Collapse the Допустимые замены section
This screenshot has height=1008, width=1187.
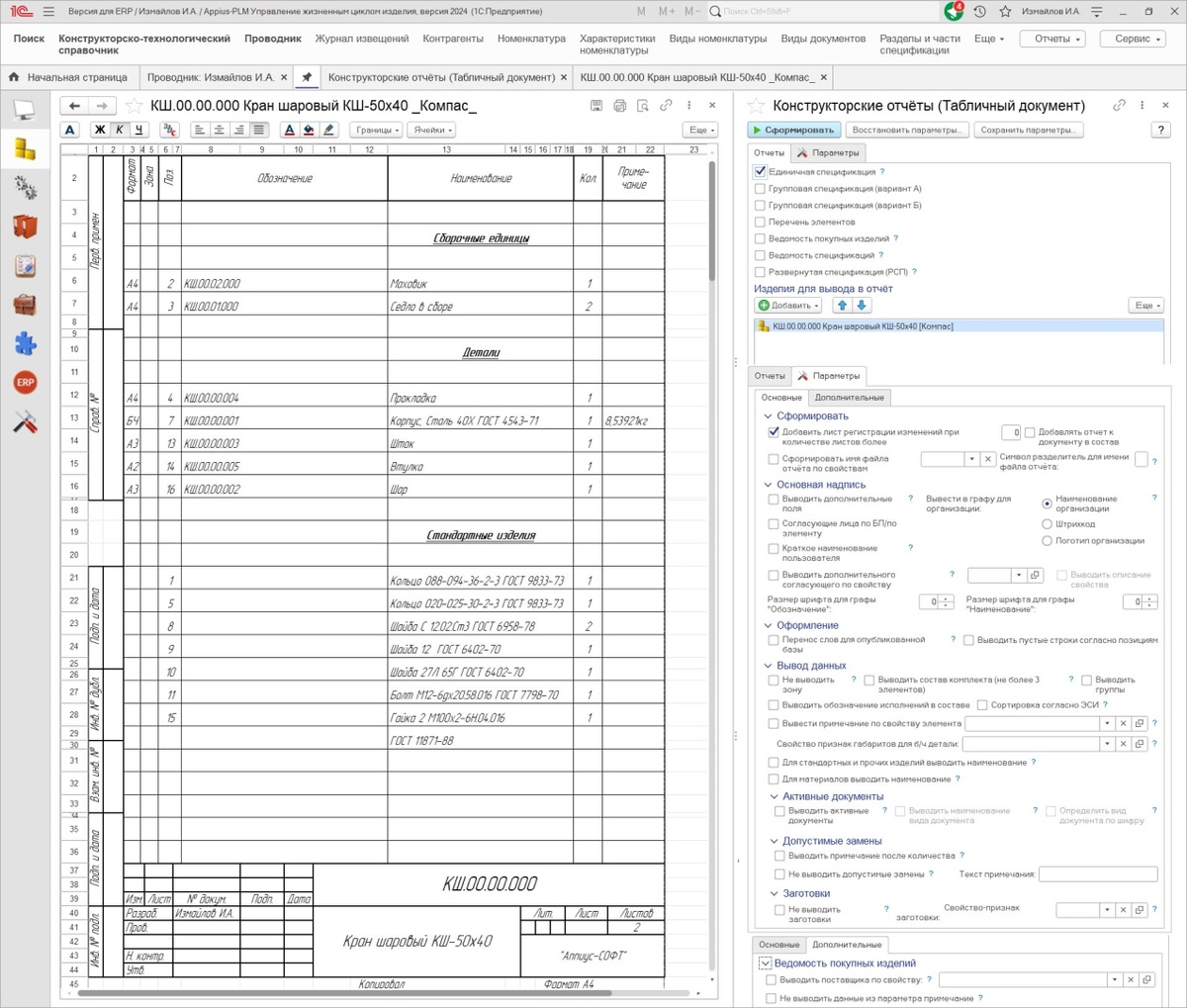point(775,841)
